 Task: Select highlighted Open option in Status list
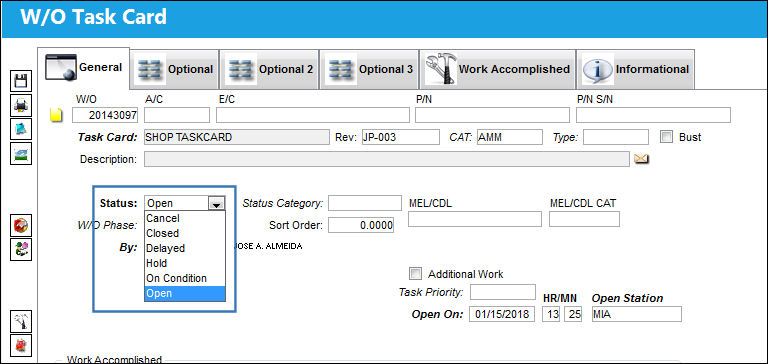(x=185, y=293)
